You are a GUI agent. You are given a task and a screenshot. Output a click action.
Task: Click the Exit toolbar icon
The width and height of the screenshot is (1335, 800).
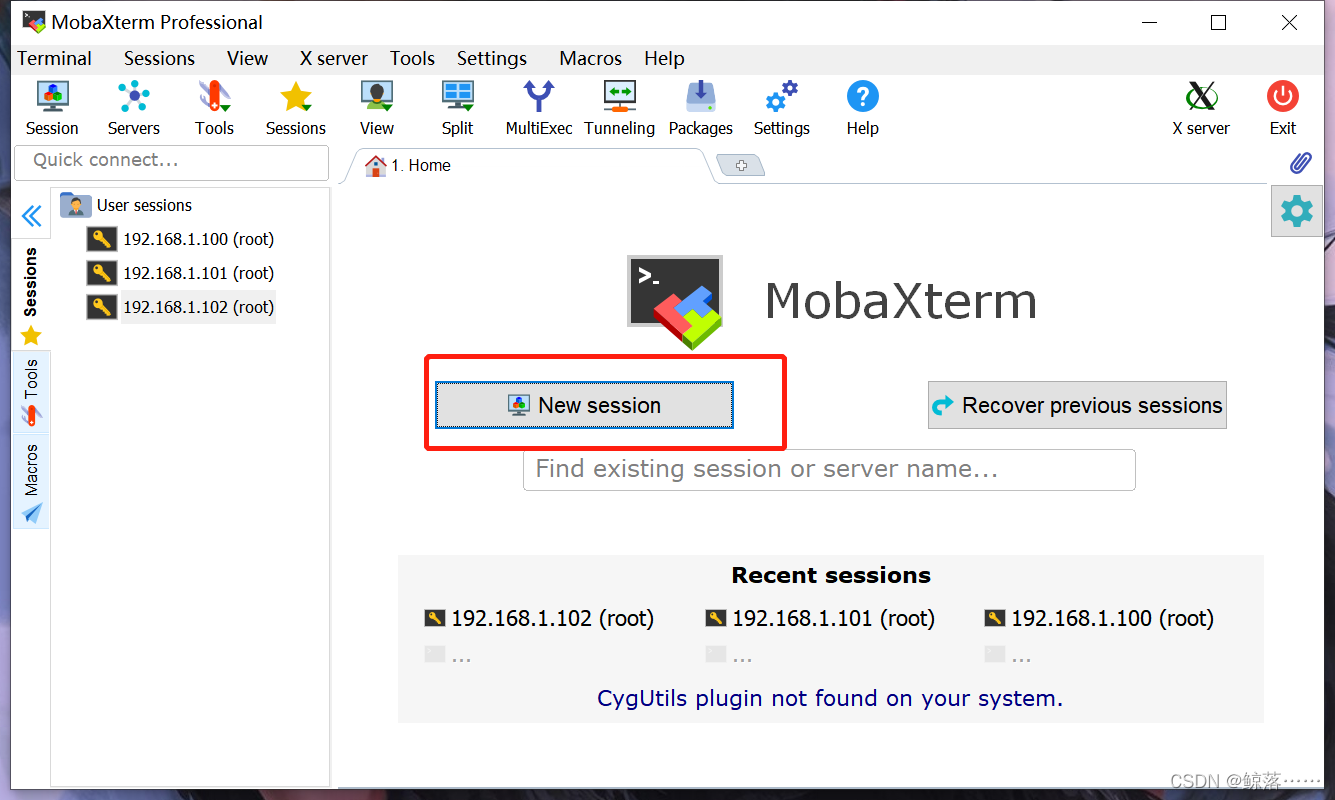1282,97
